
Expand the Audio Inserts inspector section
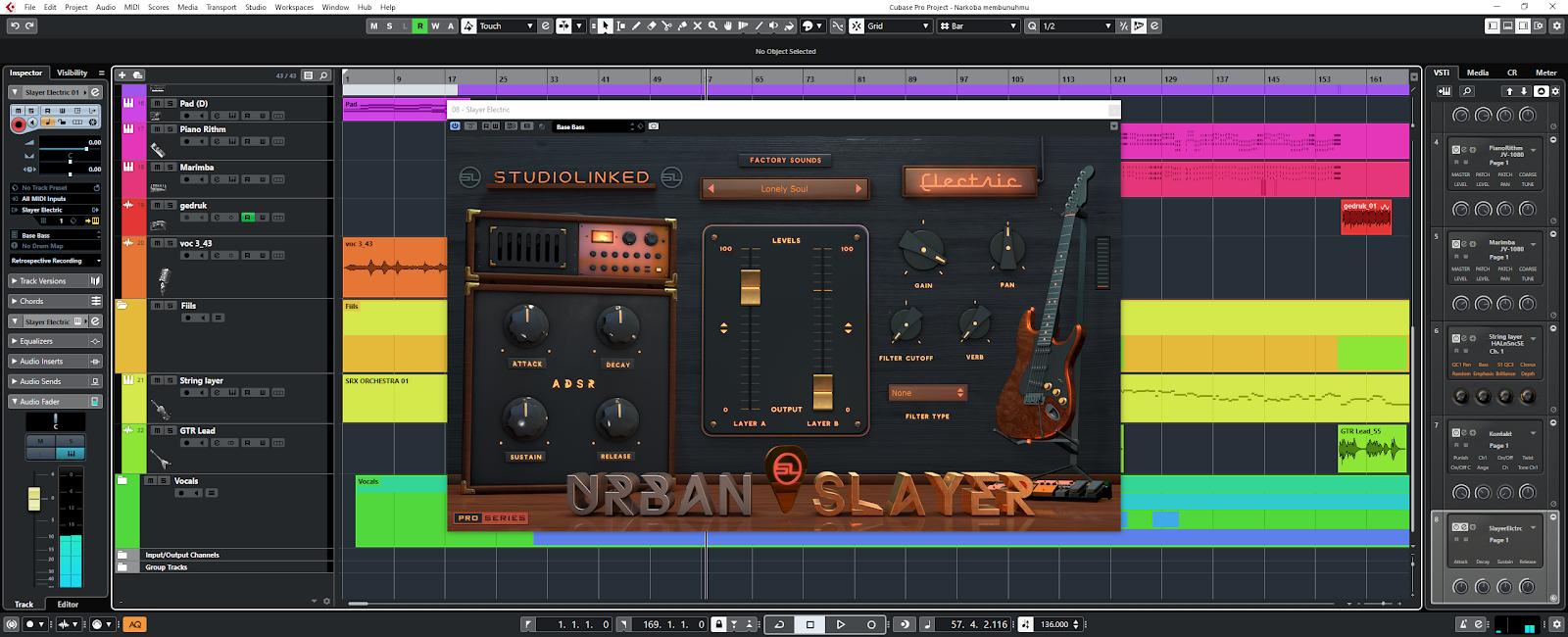[x=55, y=362]
